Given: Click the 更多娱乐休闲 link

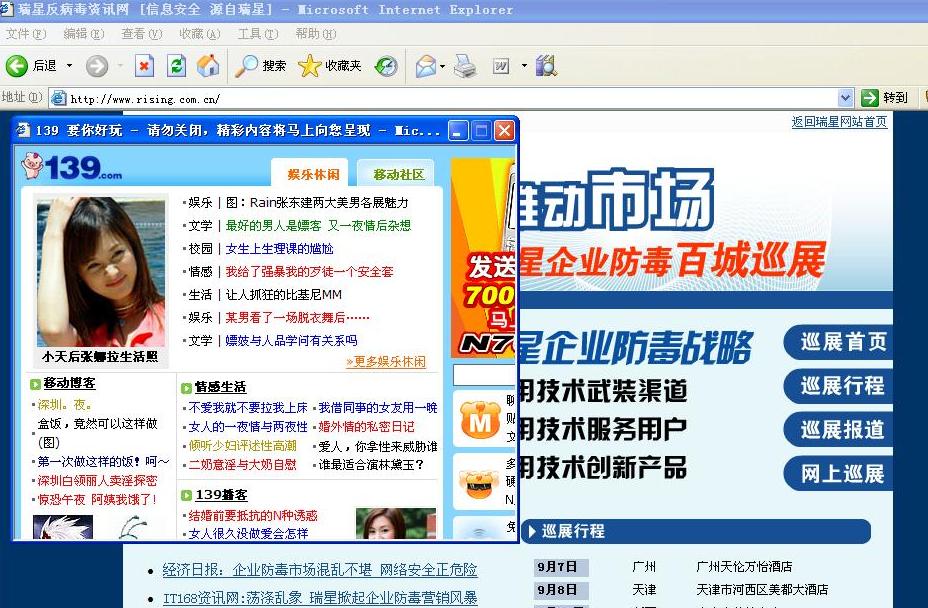Looking at the screenshot, I should [x=386, y=362].
